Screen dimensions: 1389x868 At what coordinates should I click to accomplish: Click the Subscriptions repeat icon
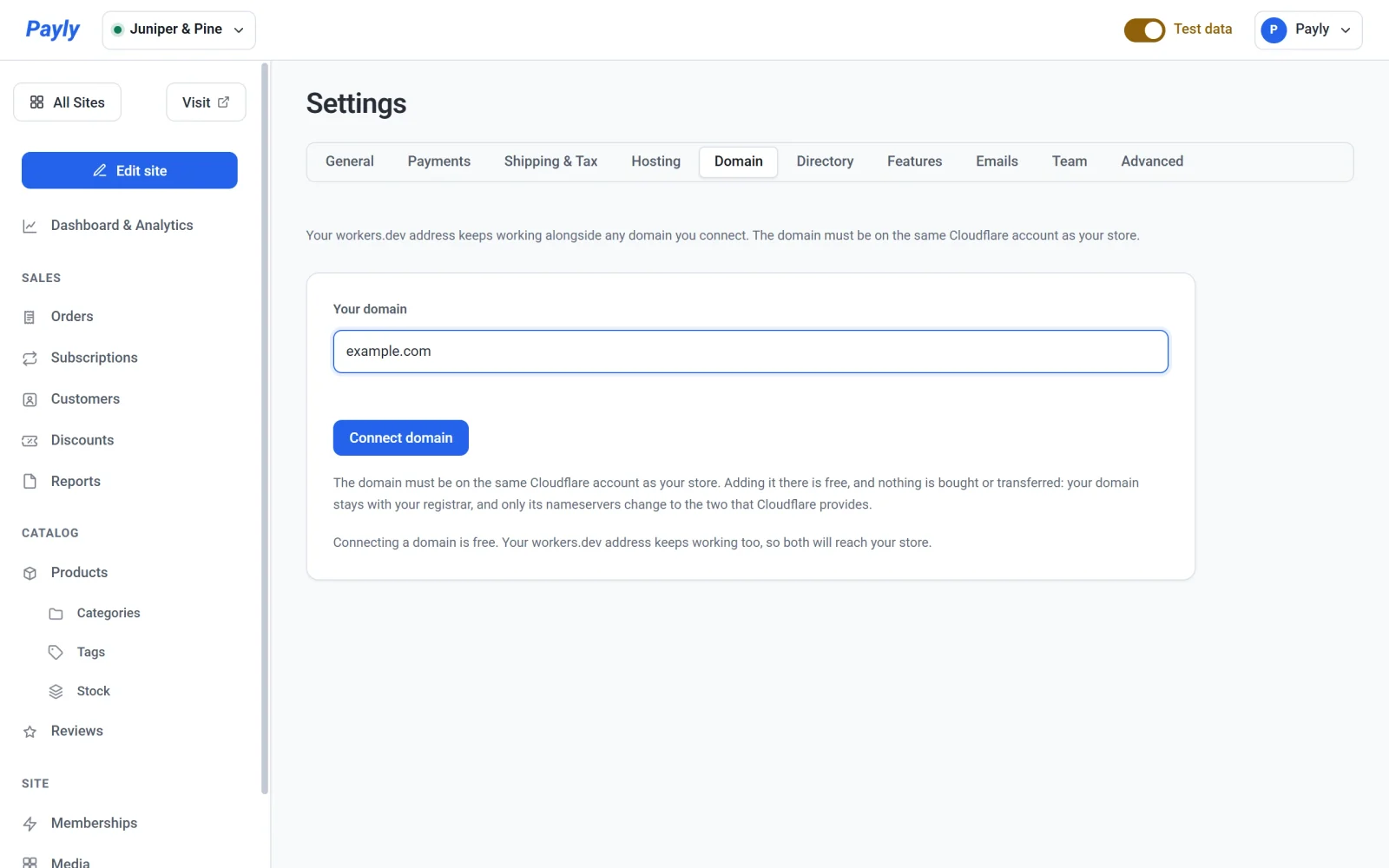tap(30, 358)
